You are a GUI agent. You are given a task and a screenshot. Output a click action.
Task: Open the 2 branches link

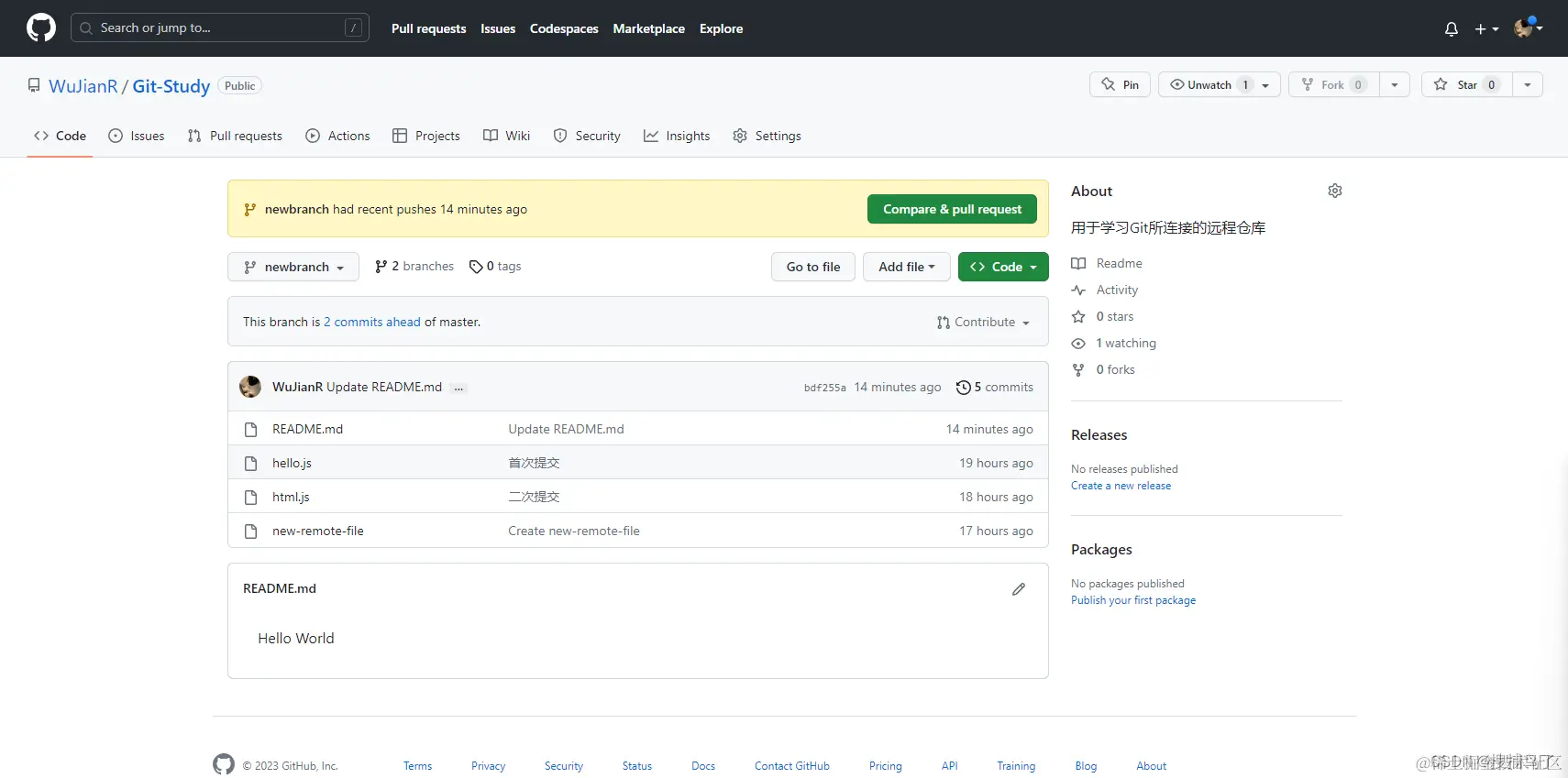click(414, 267)
